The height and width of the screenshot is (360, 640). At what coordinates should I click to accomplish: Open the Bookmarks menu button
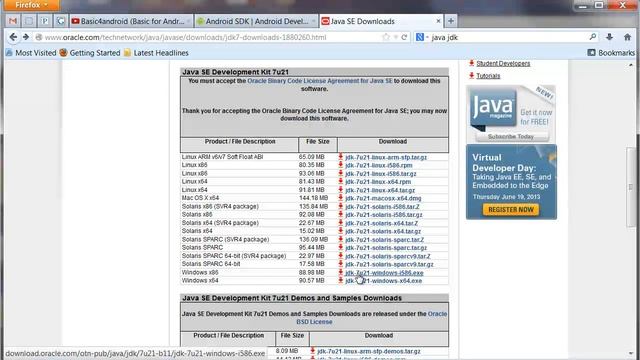[x=611, y=53]
